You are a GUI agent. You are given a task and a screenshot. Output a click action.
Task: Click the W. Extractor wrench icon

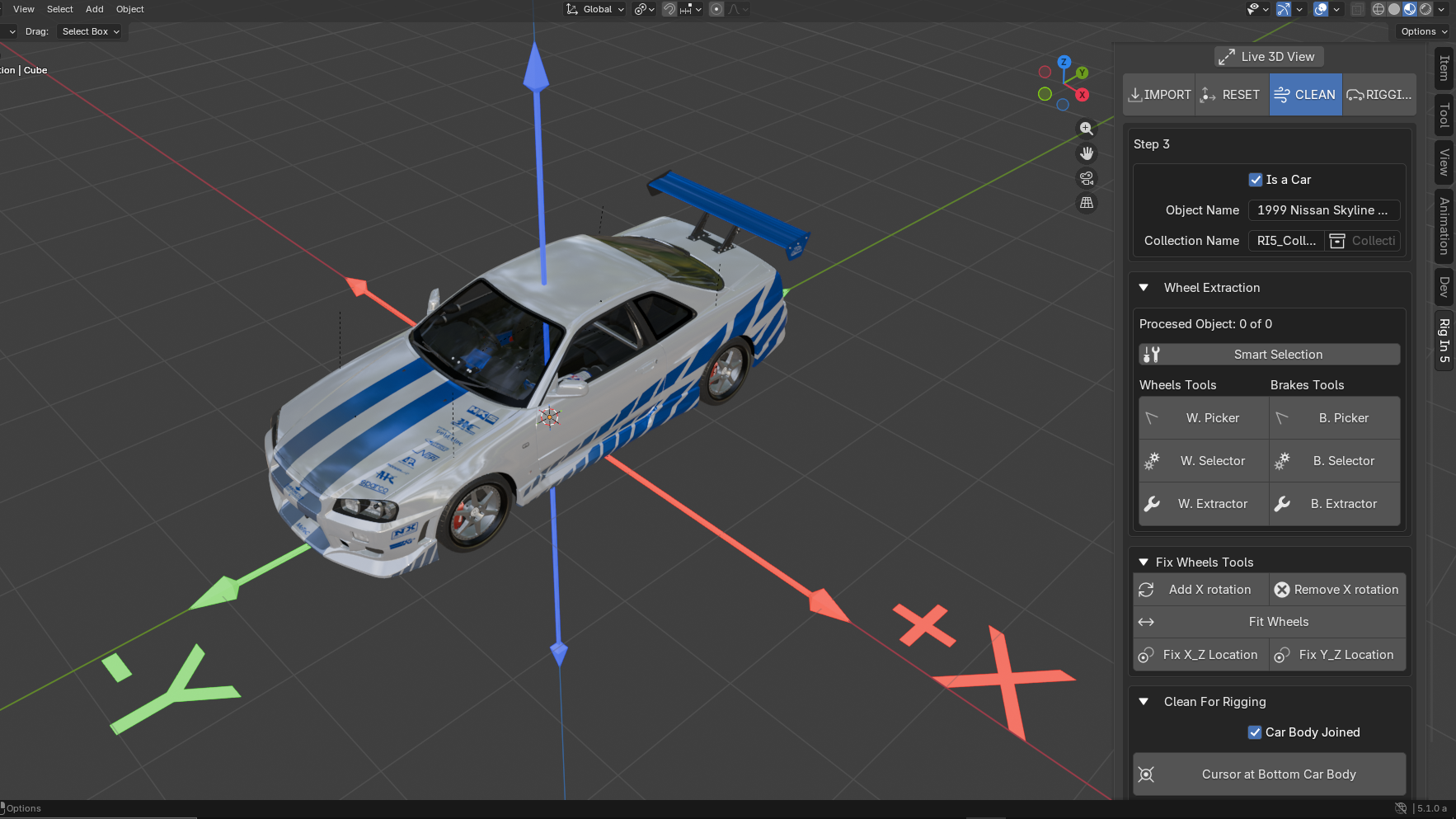coord(1152,504)
